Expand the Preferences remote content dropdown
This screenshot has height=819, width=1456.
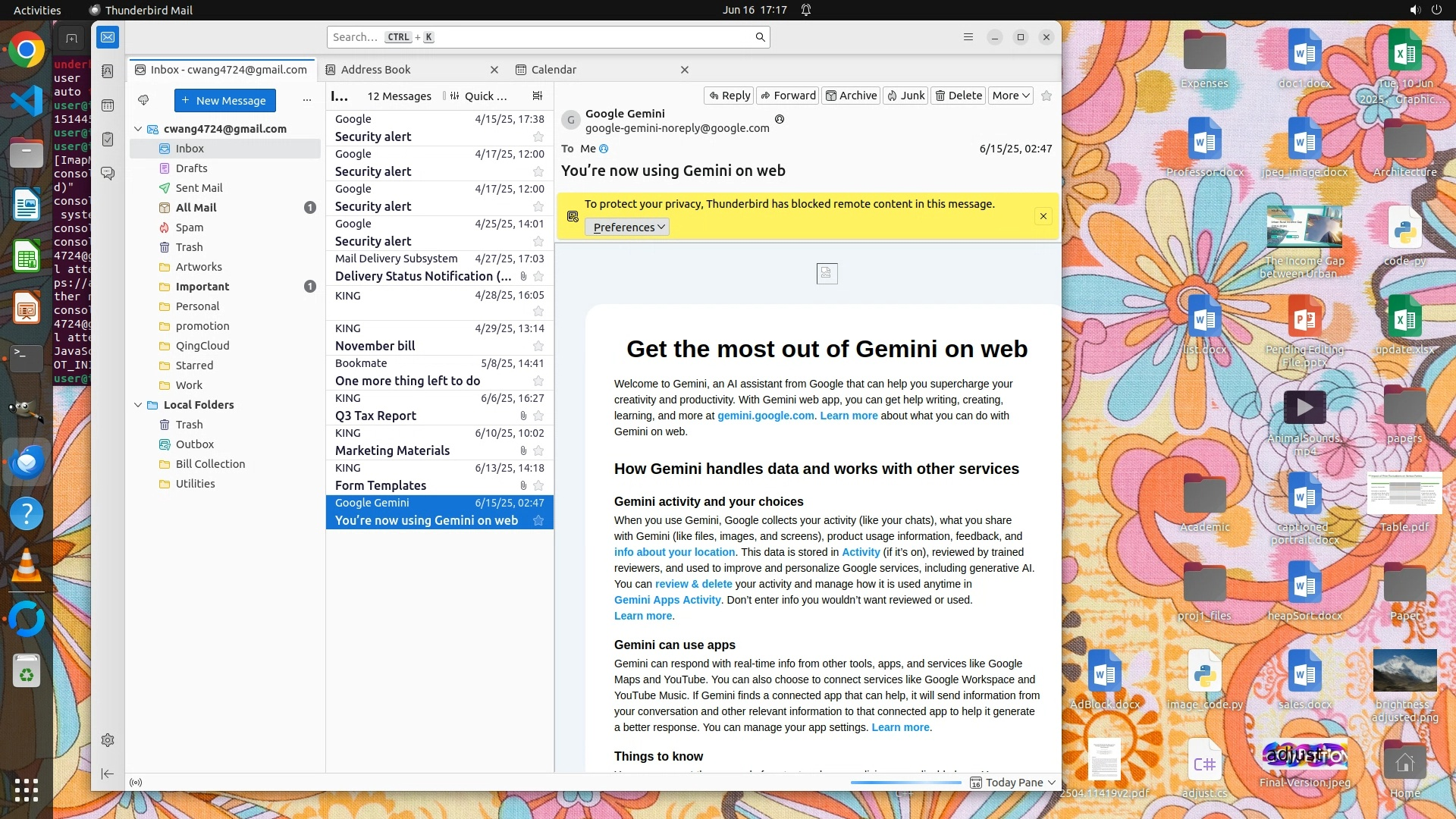click(628, 227)
